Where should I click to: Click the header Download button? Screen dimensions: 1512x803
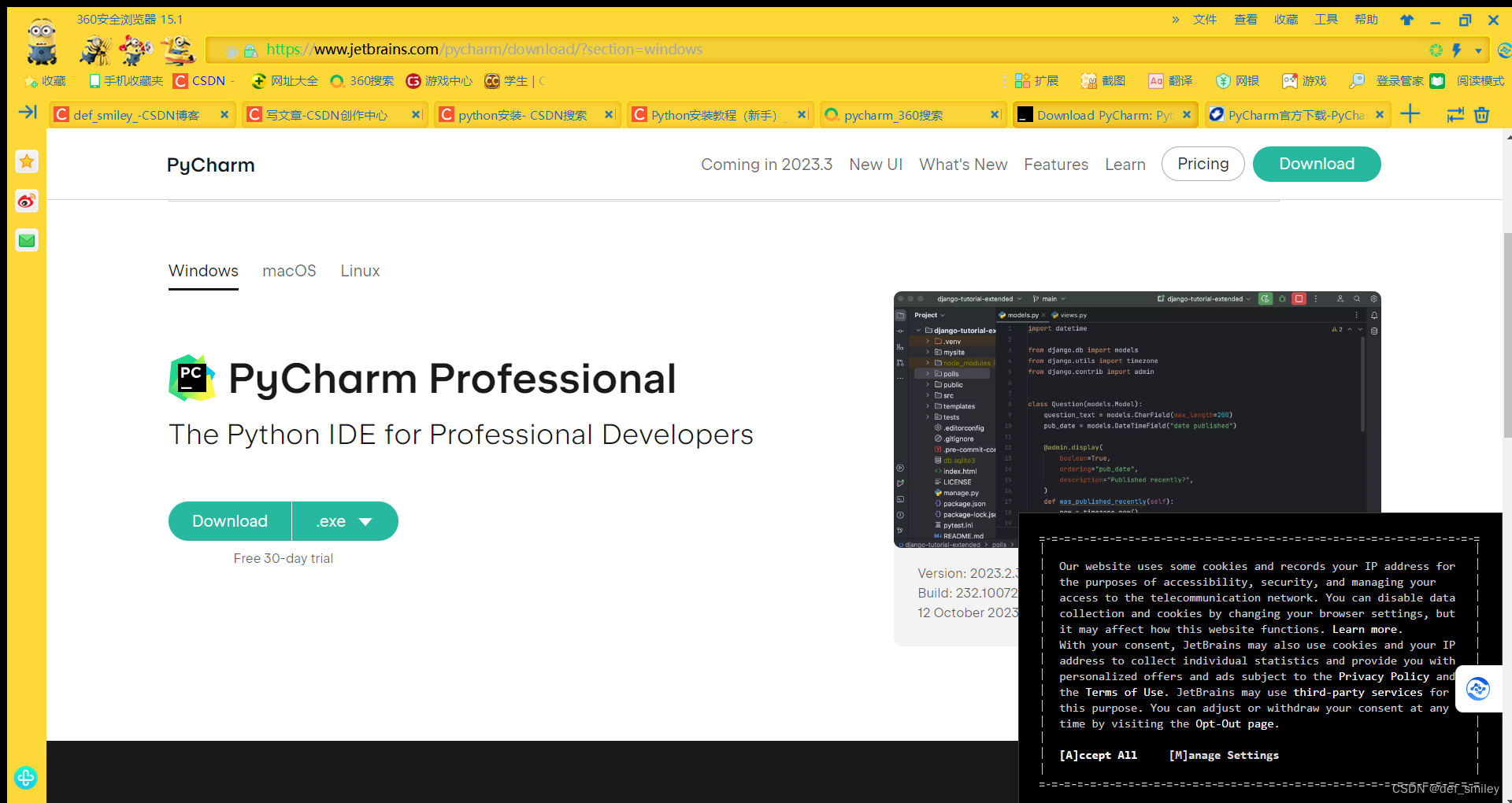tap(1317, 164)
